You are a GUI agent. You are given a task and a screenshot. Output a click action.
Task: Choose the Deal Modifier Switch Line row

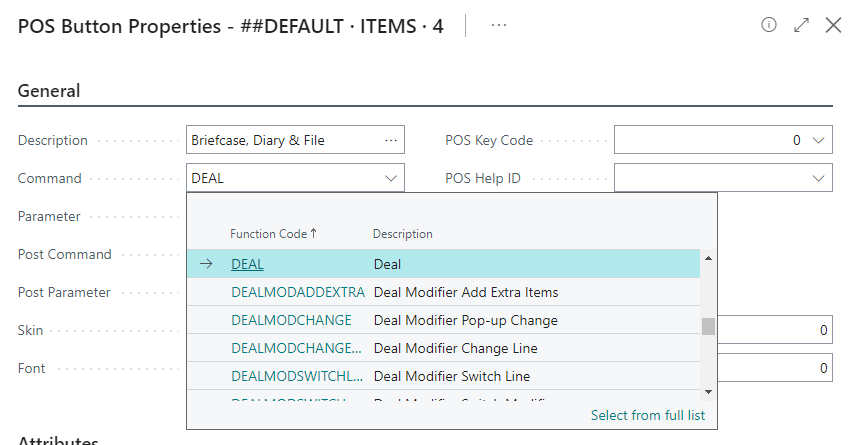tap(451, 376)
